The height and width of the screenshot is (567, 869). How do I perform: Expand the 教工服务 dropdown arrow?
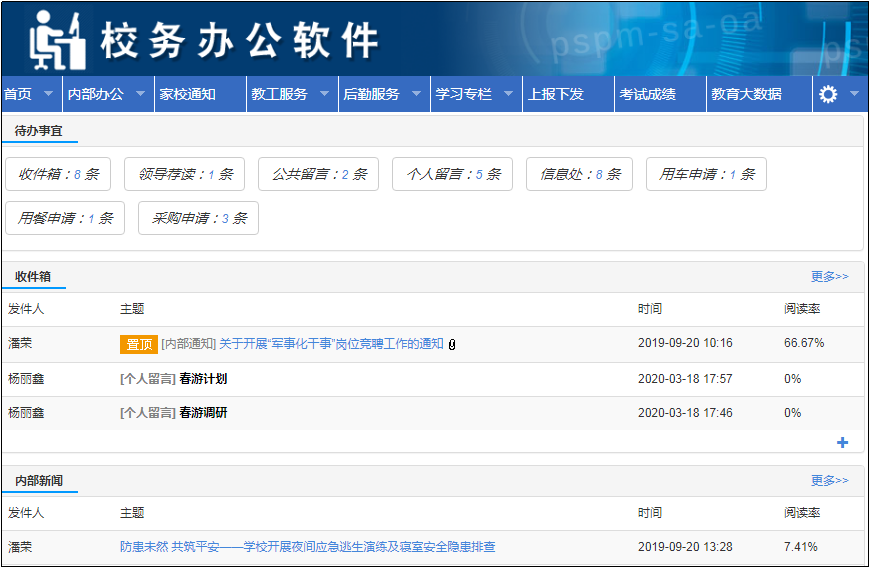(x=324, y=94)
